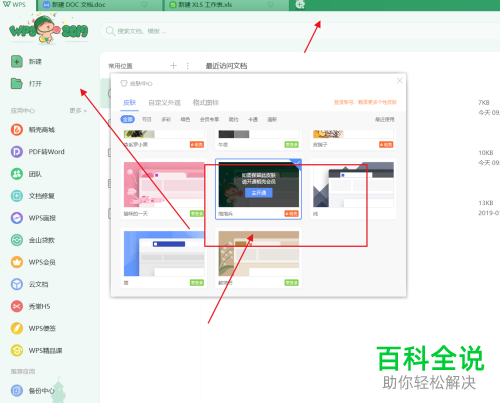Click the WPS 2019 logo
Viewport: 500px width, 403px height.
(x=49, y=30)
